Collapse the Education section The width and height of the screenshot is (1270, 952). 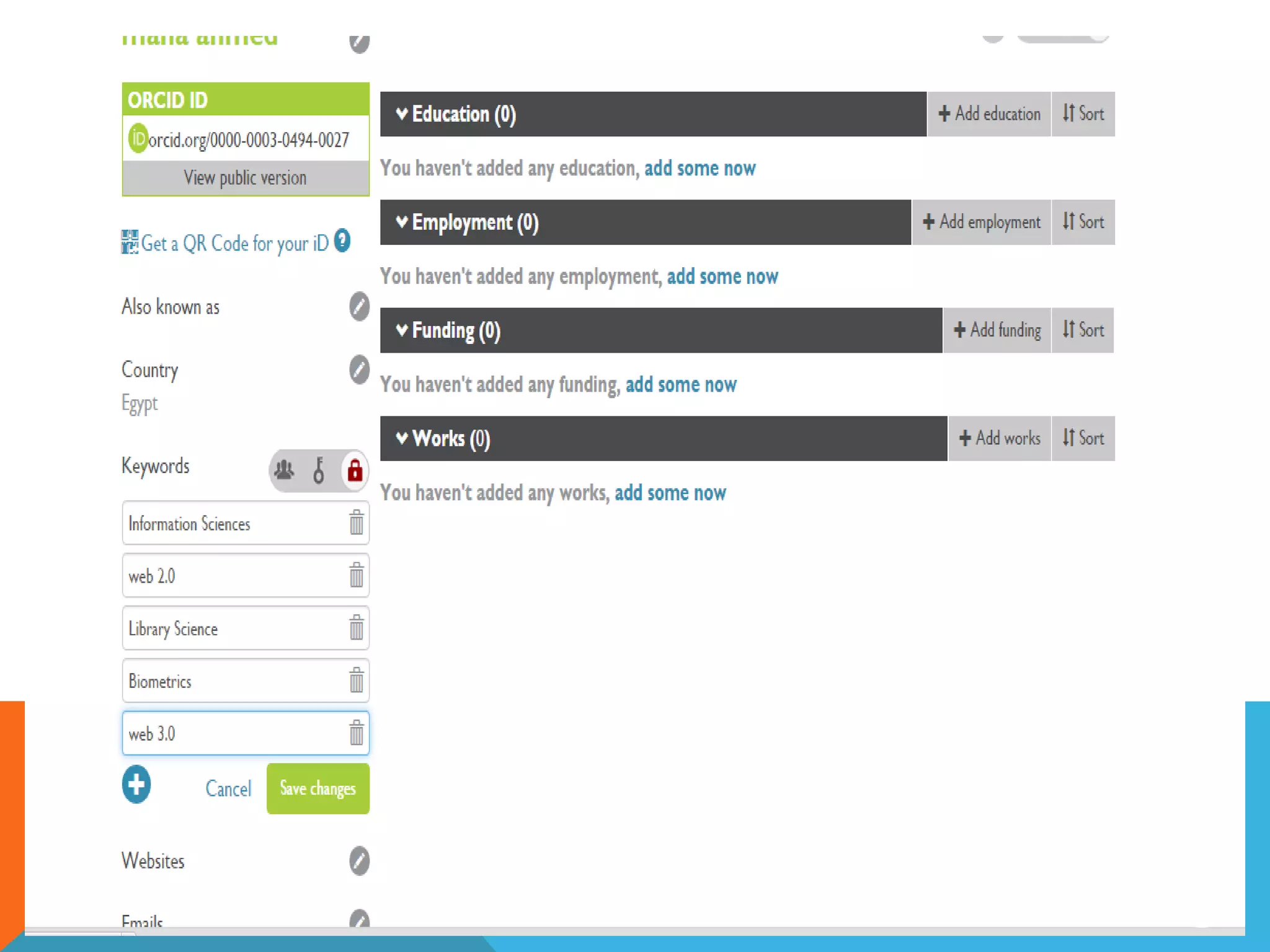coord(402,113)
